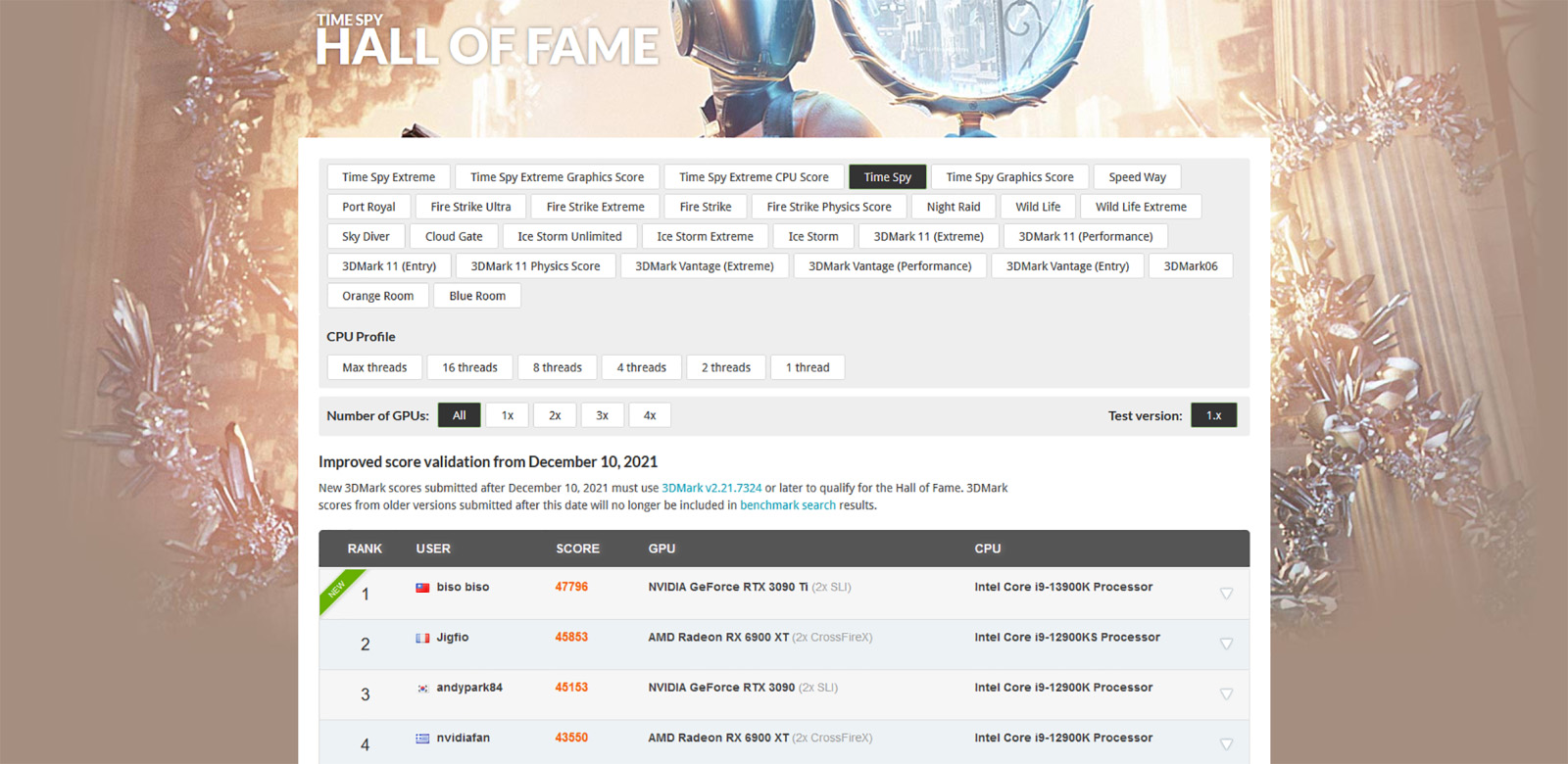Switch to Fire Strike Ultra benchmark

tap(470, 207)
